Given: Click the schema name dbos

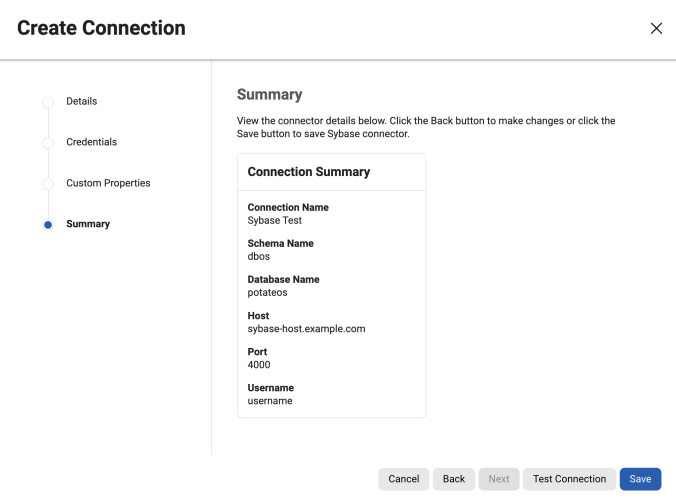Looking at the screenshot, I should [x=259, y=256].
